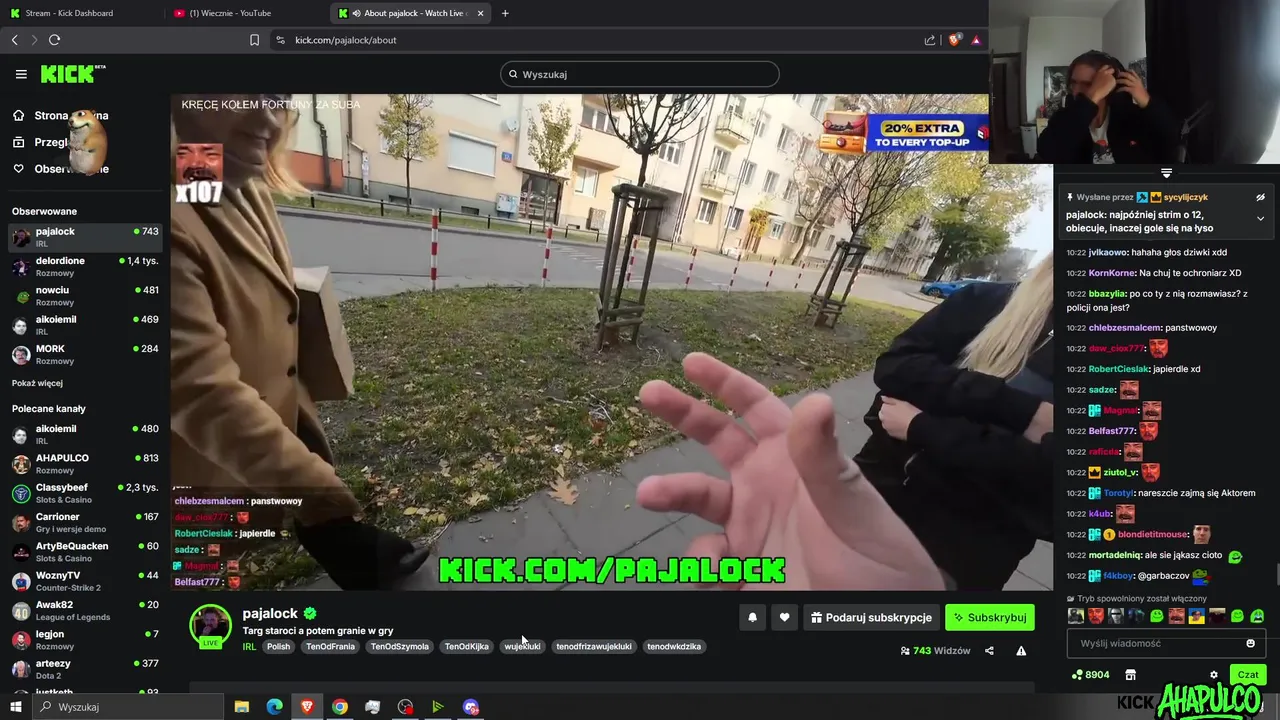Switch to Wiecznie - YouTube tab
Image resolution: width=1280 pixels, height=720 pixels.
coord(245,13)
